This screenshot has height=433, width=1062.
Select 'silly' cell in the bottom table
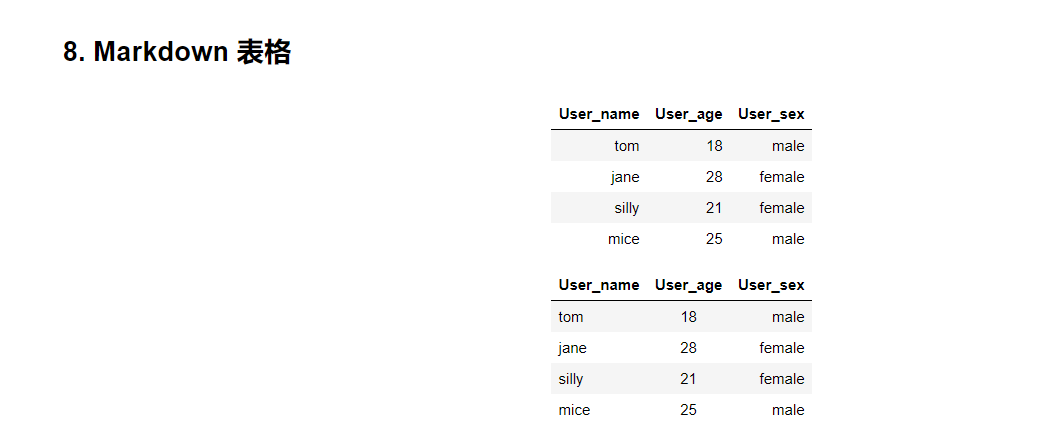click(x=571, y=379)
